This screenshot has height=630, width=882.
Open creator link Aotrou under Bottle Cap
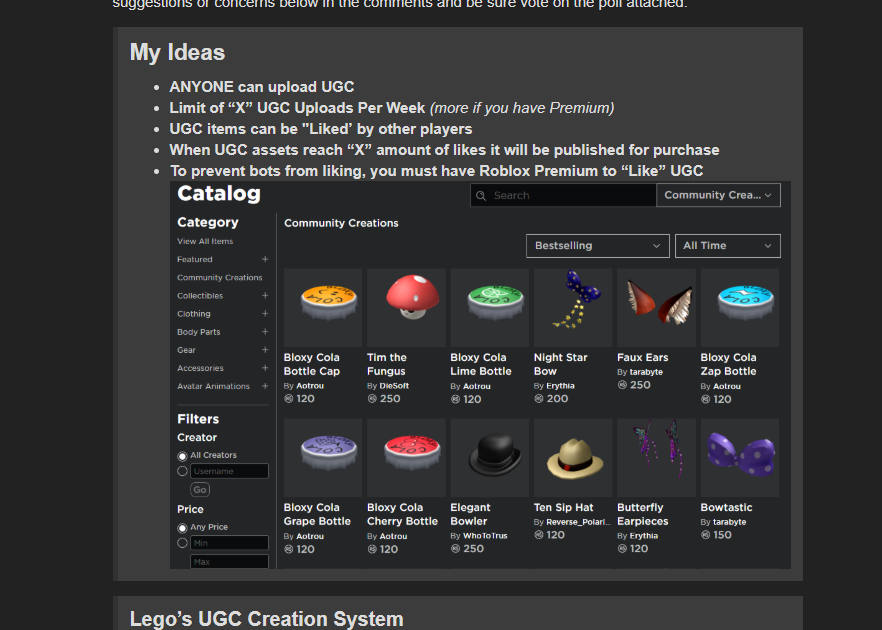click(310, 386)
